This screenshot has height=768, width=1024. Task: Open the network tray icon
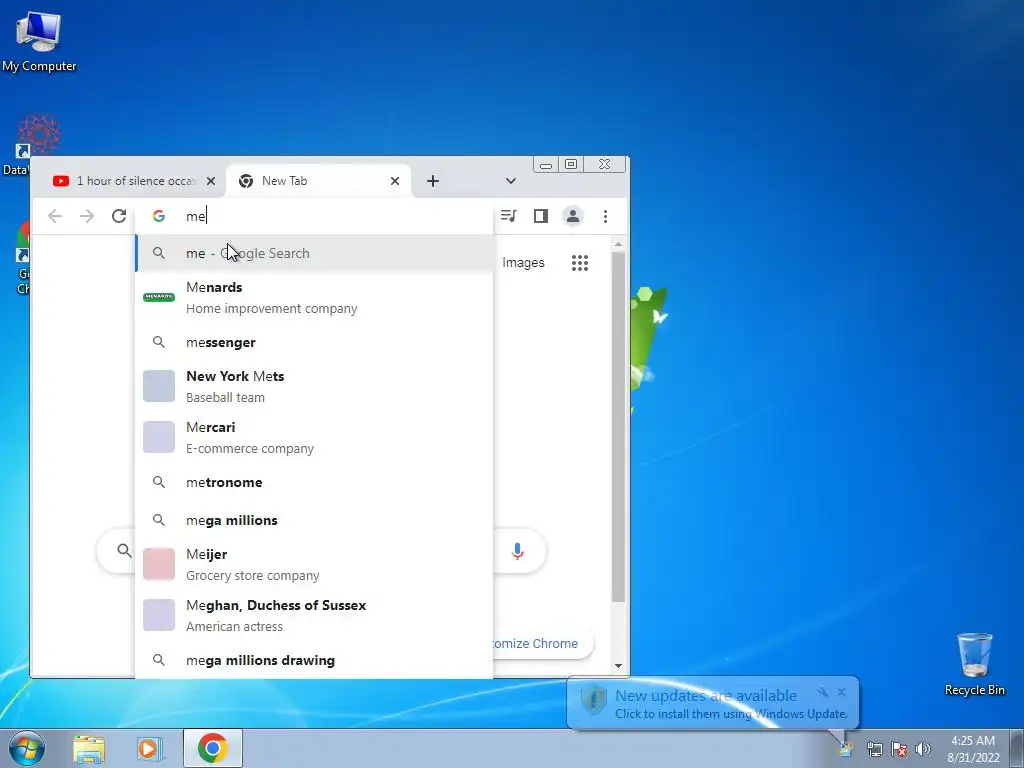(874, 749)
